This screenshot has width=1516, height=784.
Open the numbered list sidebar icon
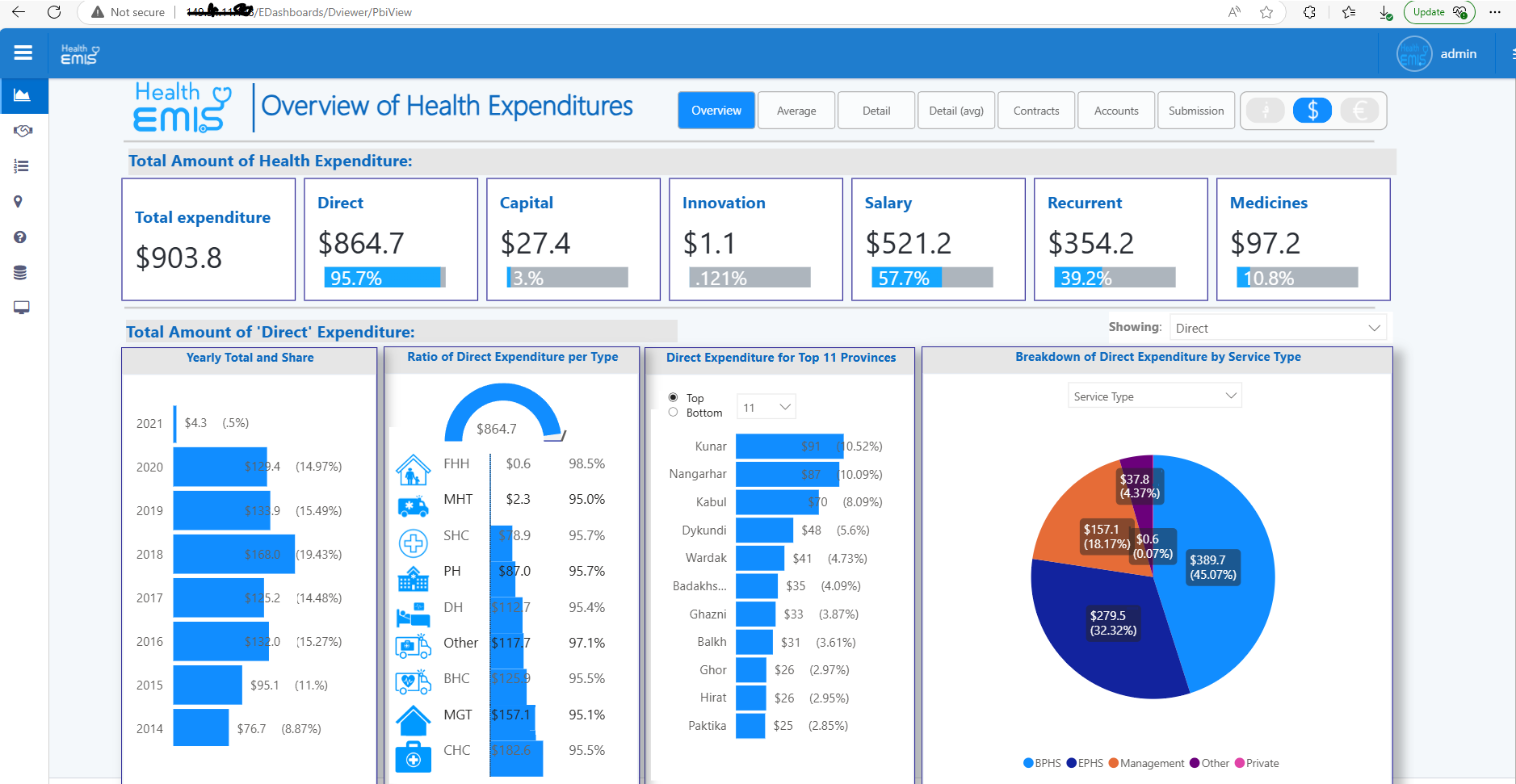click(22, 166)
